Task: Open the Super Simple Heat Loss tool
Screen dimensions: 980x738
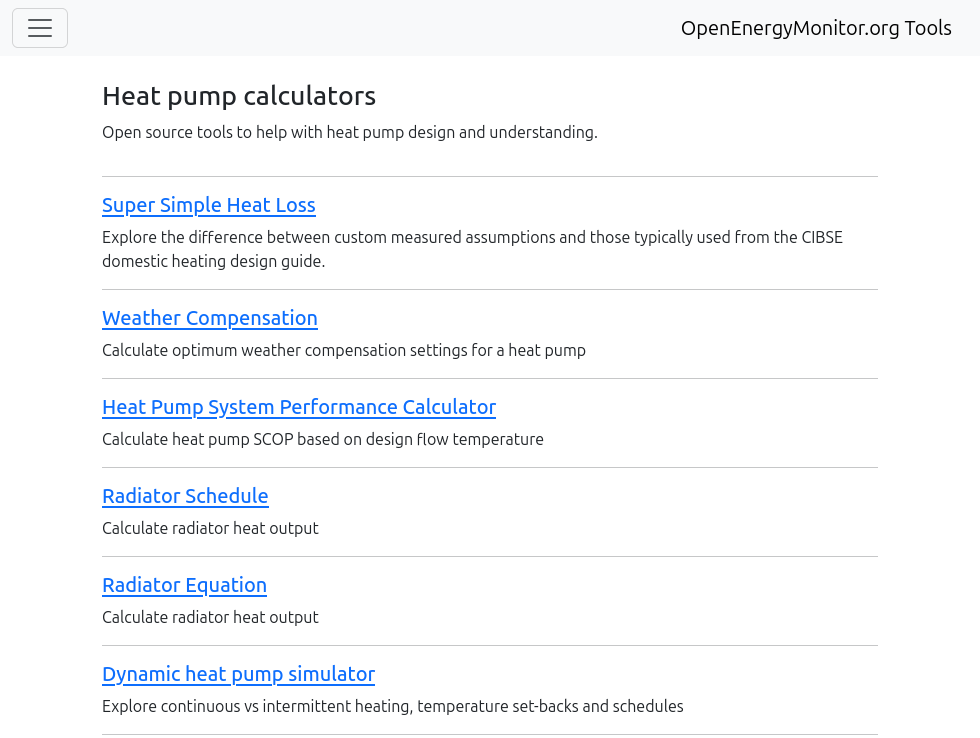Action: coord(209,205)
